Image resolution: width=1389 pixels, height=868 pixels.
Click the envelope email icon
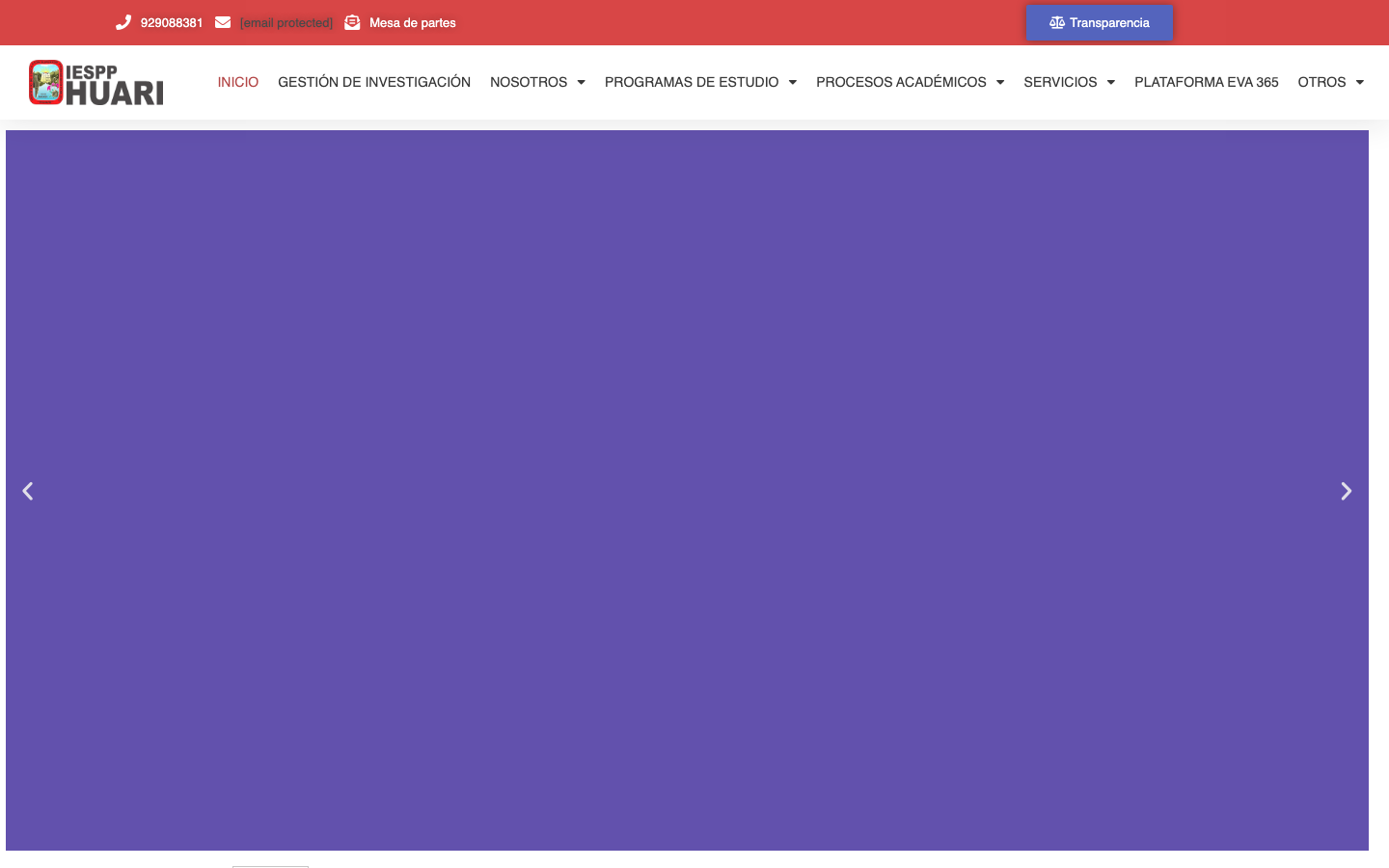point(223,22)
